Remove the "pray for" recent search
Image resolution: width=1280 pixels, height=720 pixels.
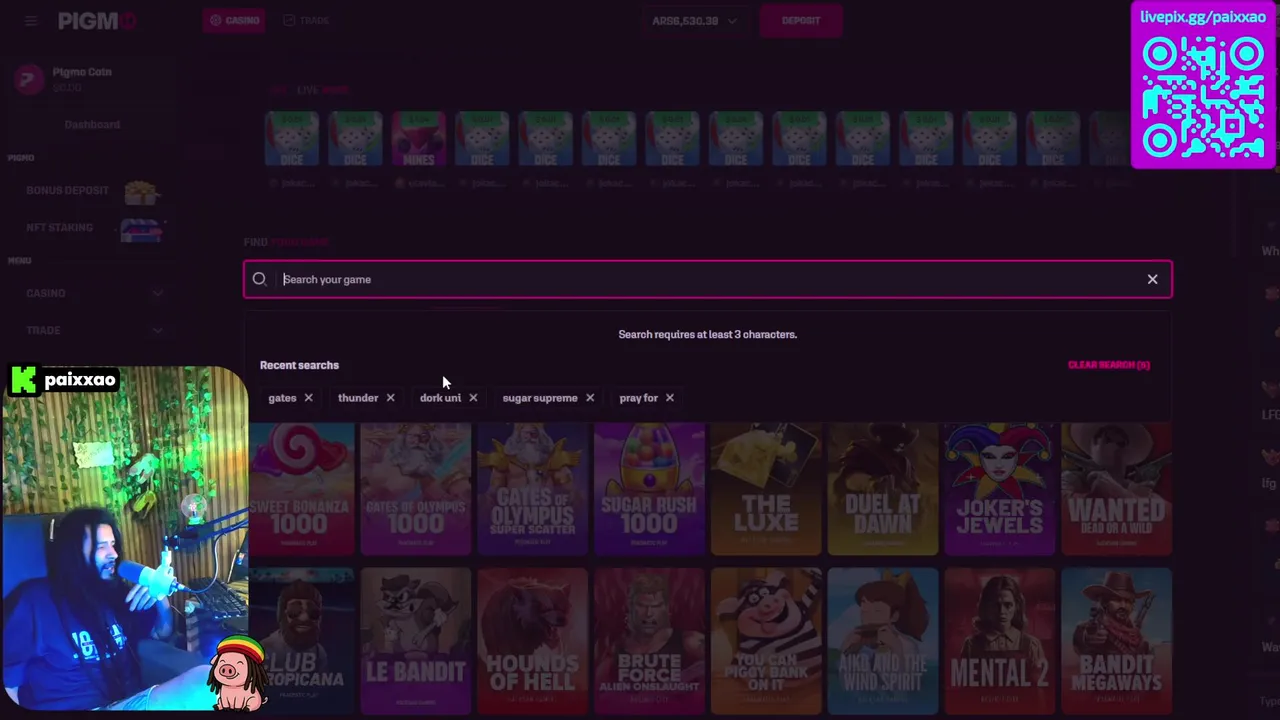click(670, 398)
